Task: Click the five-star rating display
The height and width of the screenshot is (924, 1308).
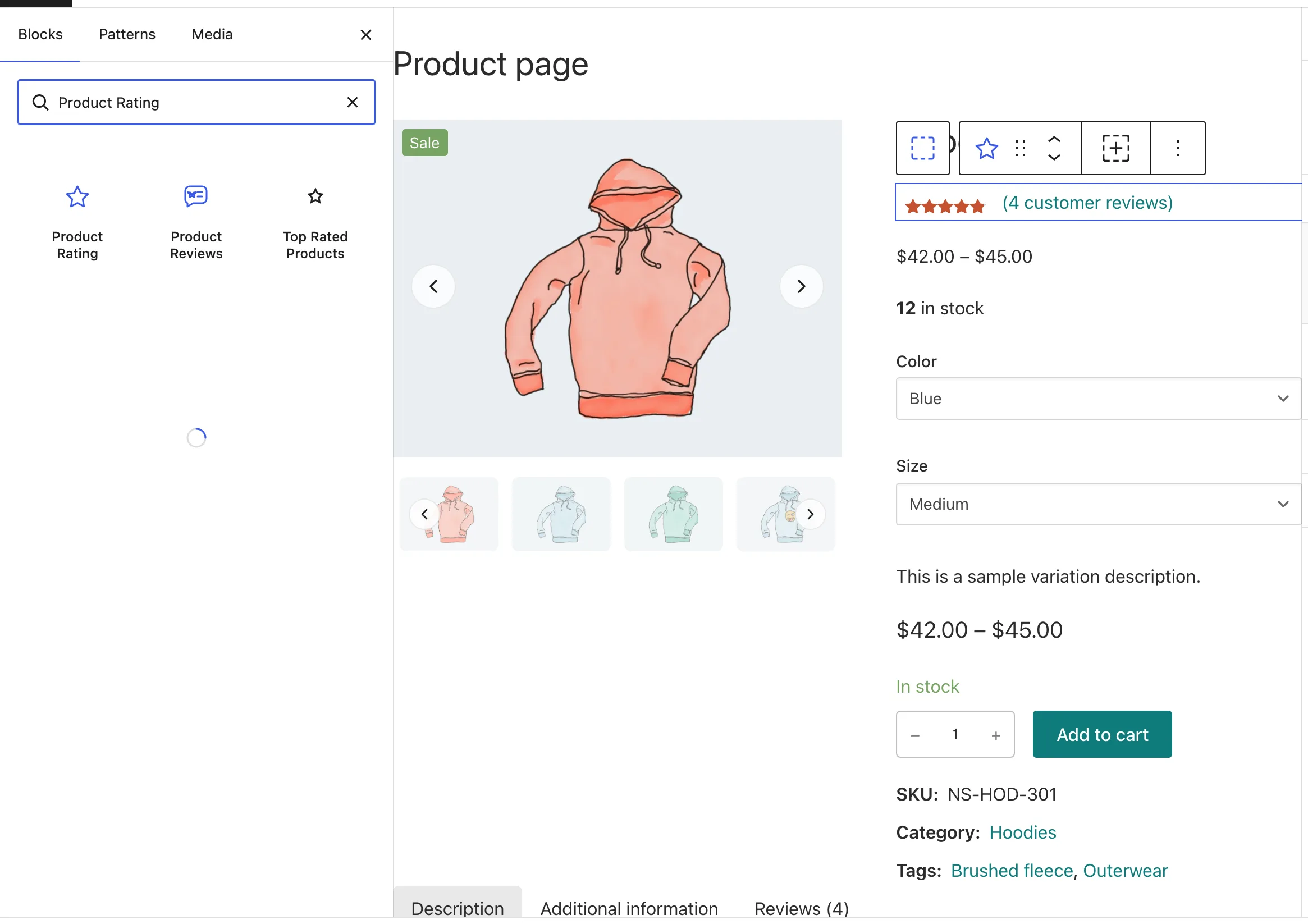Action: click(x=945, y=206)
